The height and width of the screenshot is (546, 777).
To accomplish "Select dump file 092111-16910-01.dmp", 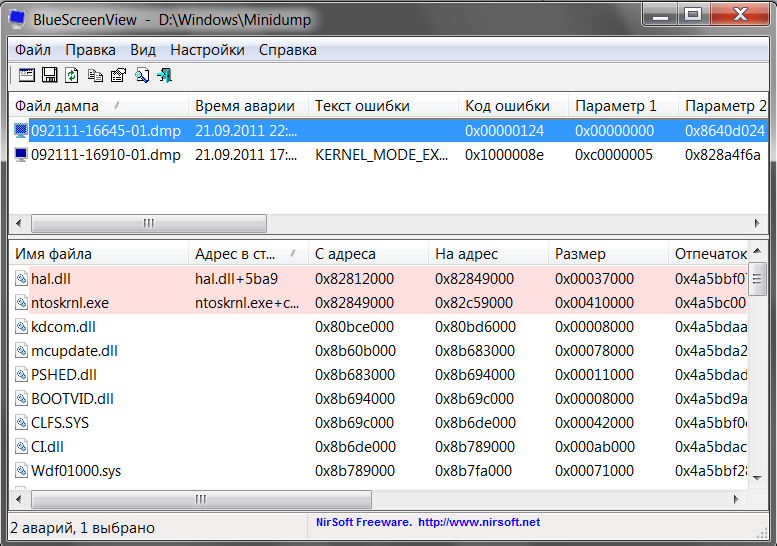I will tap(106, 155).
